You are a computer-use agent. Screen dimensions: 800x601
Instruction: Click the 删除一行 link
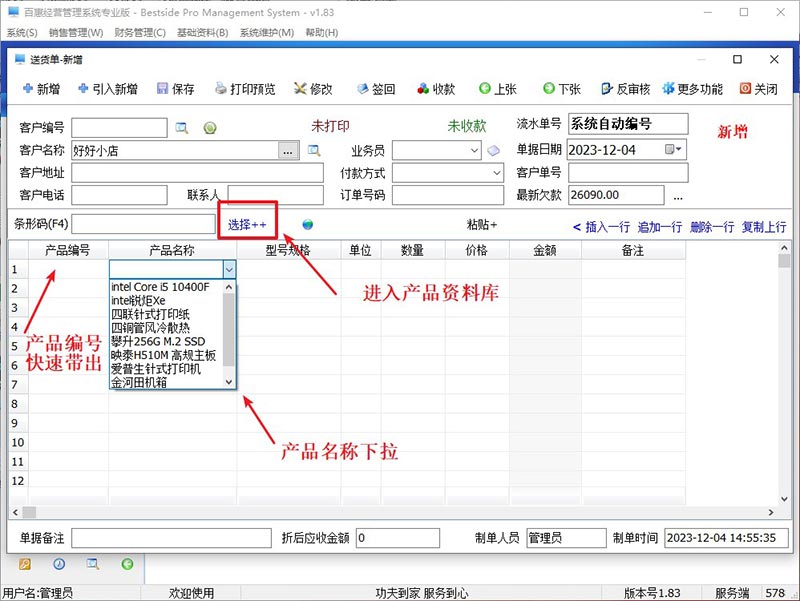click(x=712, y=227)
